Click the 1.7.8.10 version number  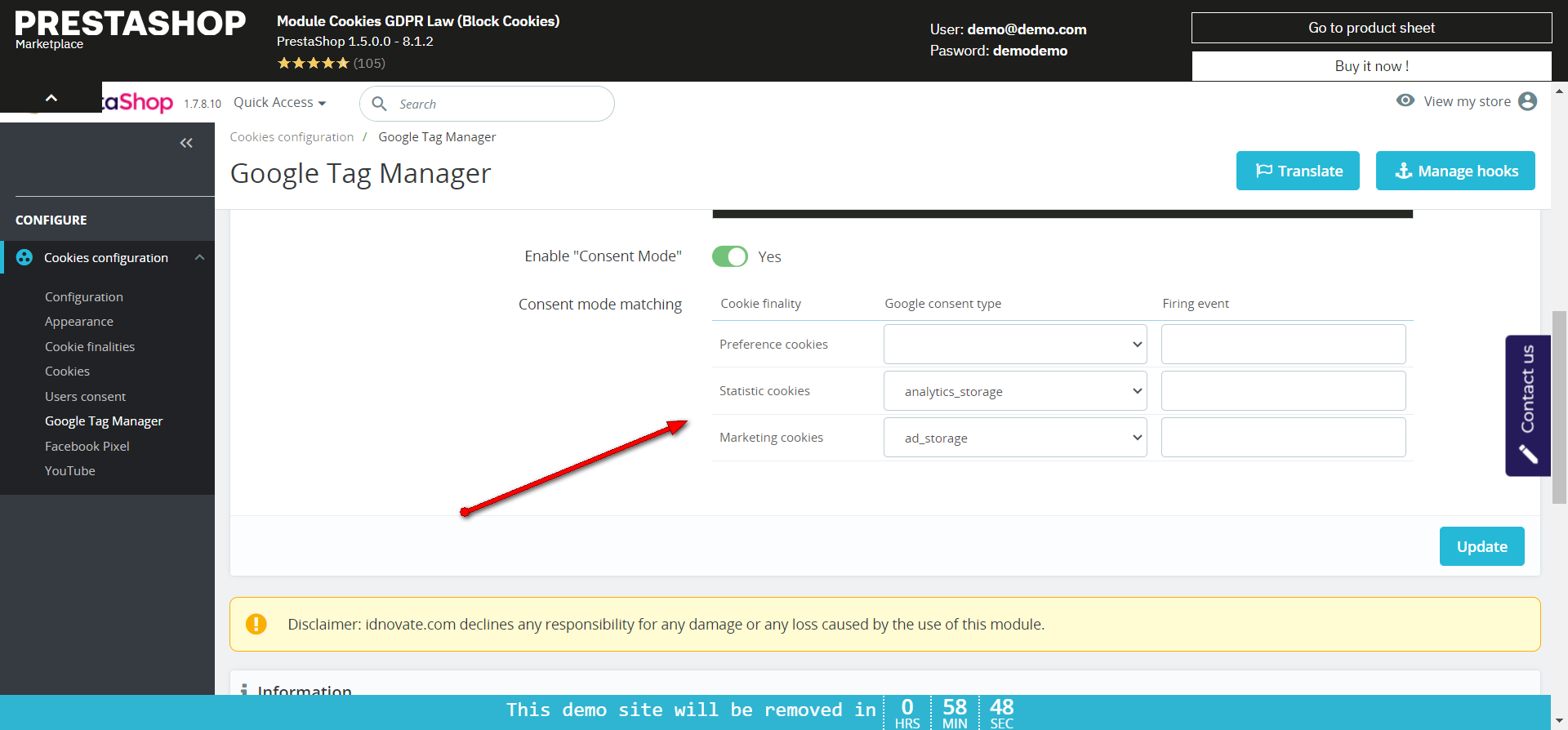203,104
